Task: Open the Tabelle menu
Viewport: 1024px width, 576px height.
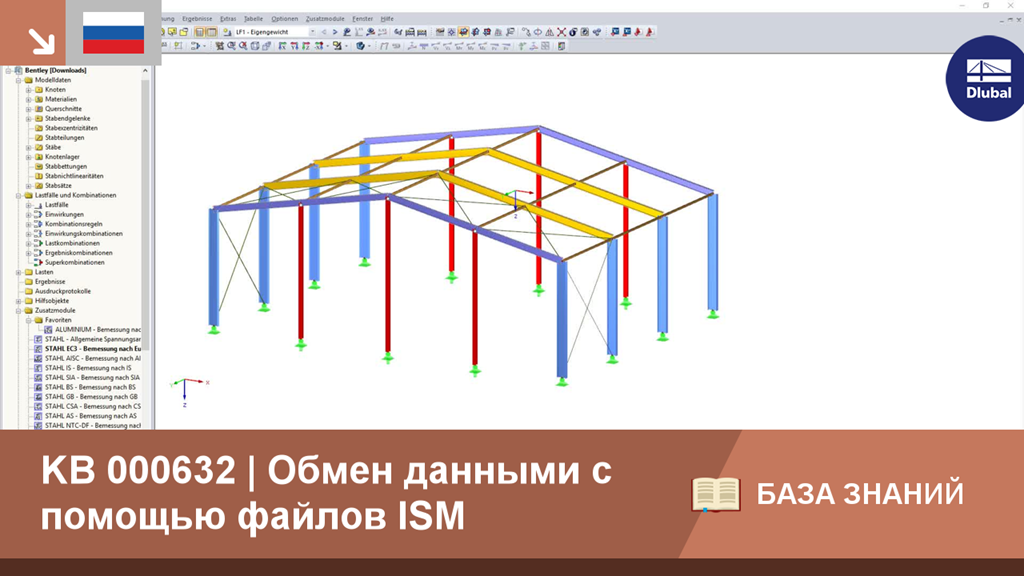Action: click(253, 19)
